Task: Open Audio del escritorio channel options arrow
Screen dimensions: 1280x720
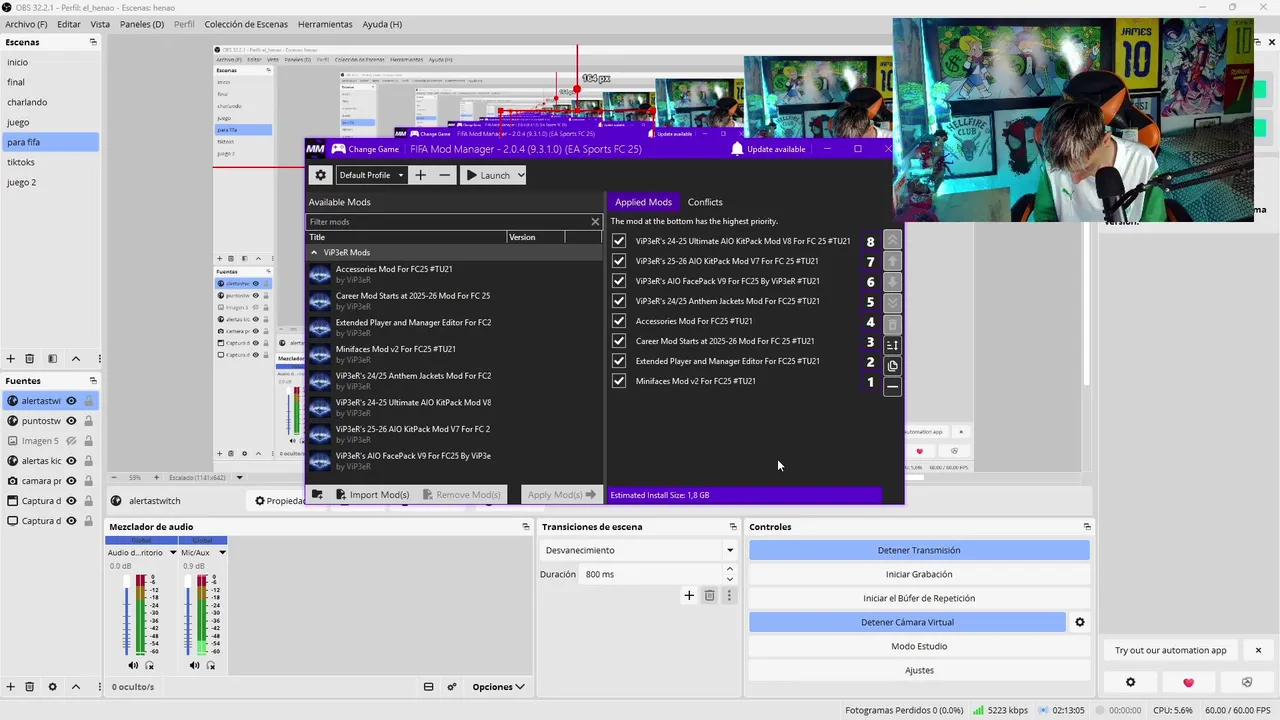Action: [173, 553]
